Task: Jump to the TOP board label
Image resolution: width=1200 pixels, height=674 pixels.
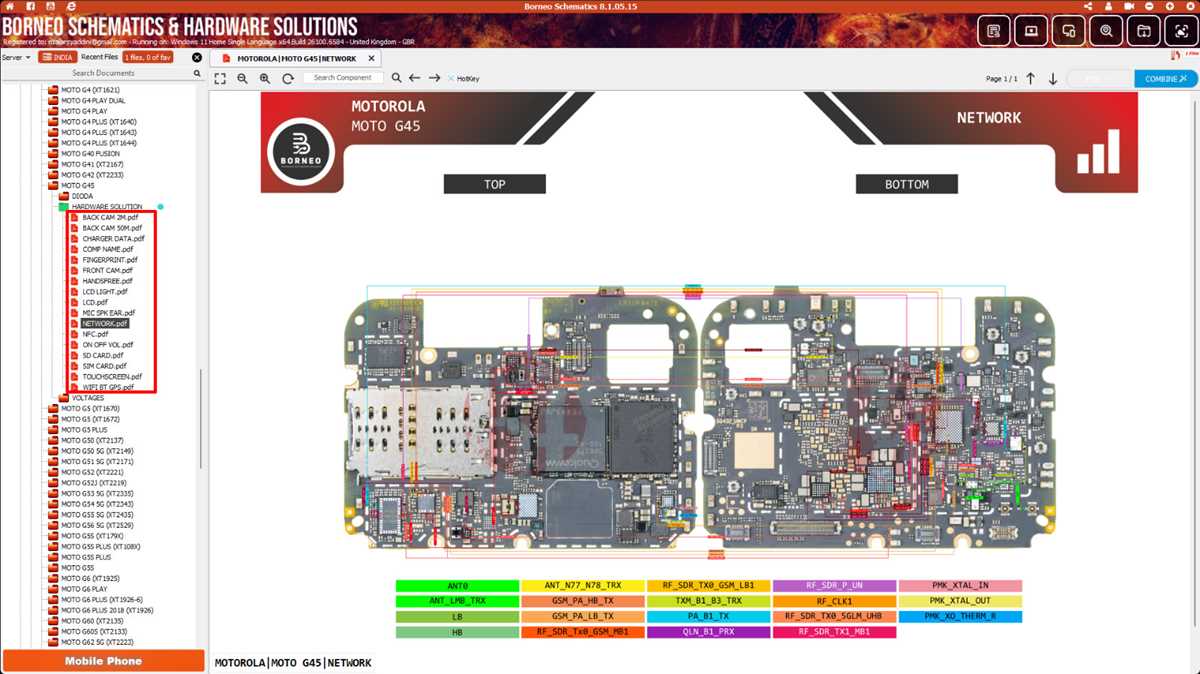Action: point(495,184)
